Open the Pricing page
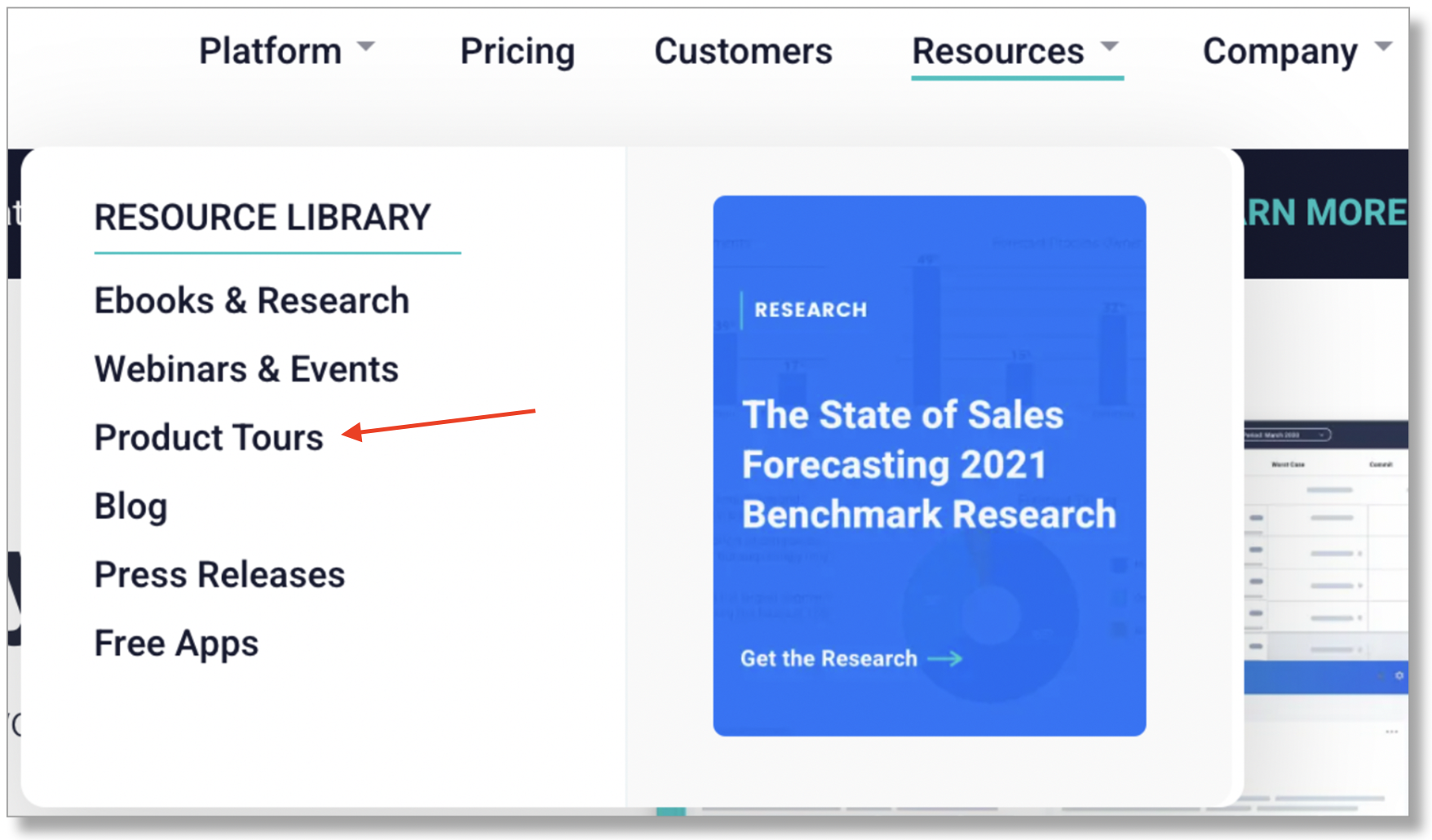Screen dimensions: 1432x840 [x=517, y=51]
